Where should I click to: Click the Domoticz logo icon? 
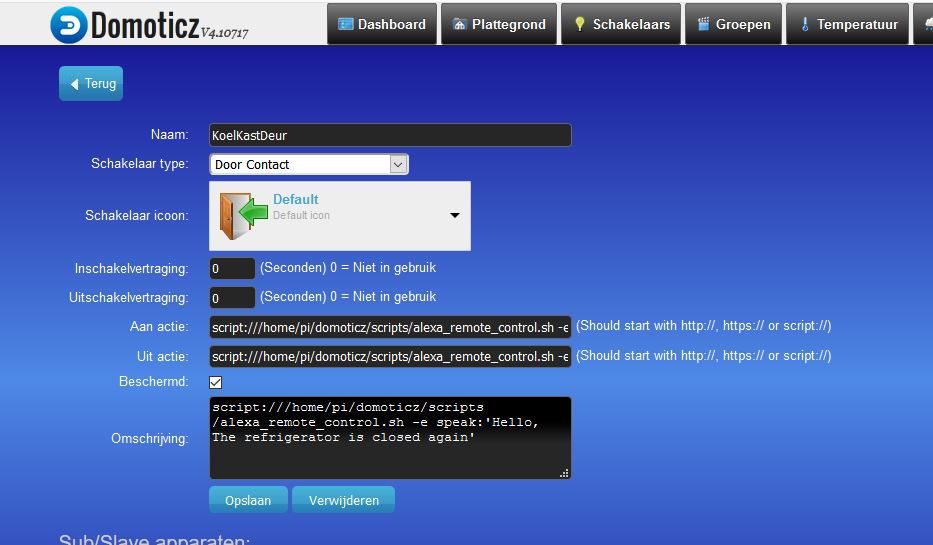[68, 25]
